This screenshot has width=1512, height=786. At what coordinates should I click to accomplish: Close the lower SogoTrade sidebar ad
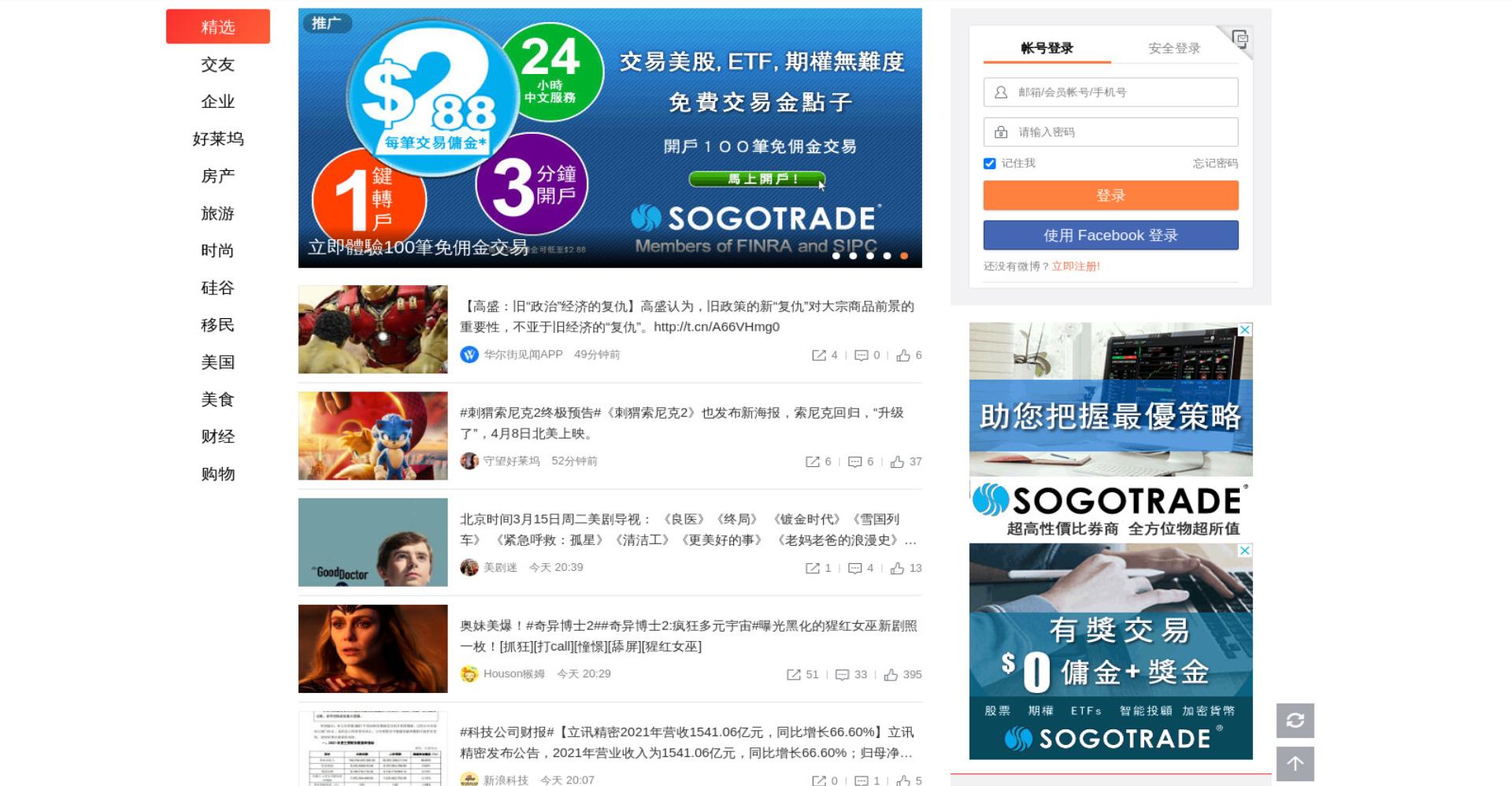[1245, 550]
